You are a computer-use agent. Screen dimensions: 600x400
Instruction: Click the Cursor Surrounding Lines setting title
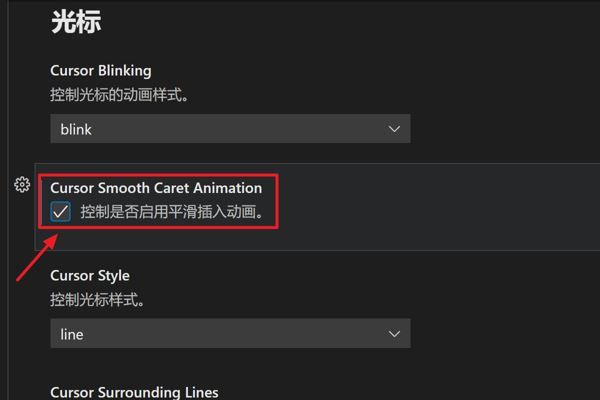point(134,392)
